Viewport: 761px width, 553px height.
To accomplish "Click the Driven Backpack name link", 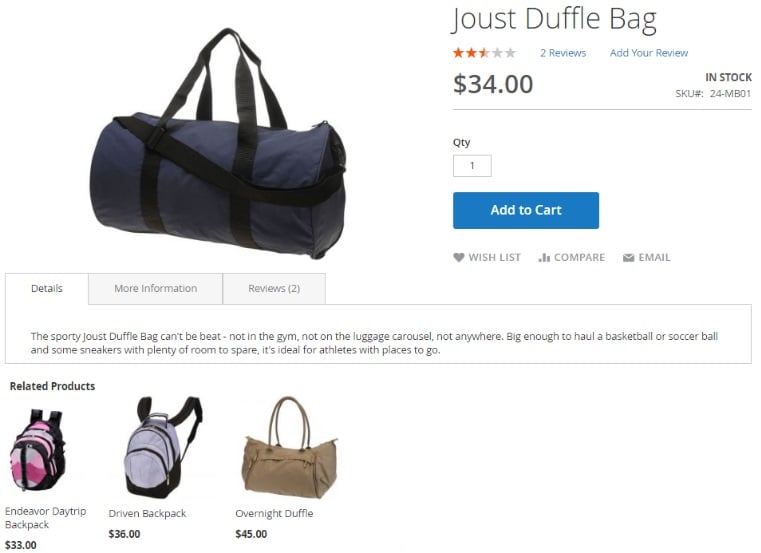I will 148,513.
